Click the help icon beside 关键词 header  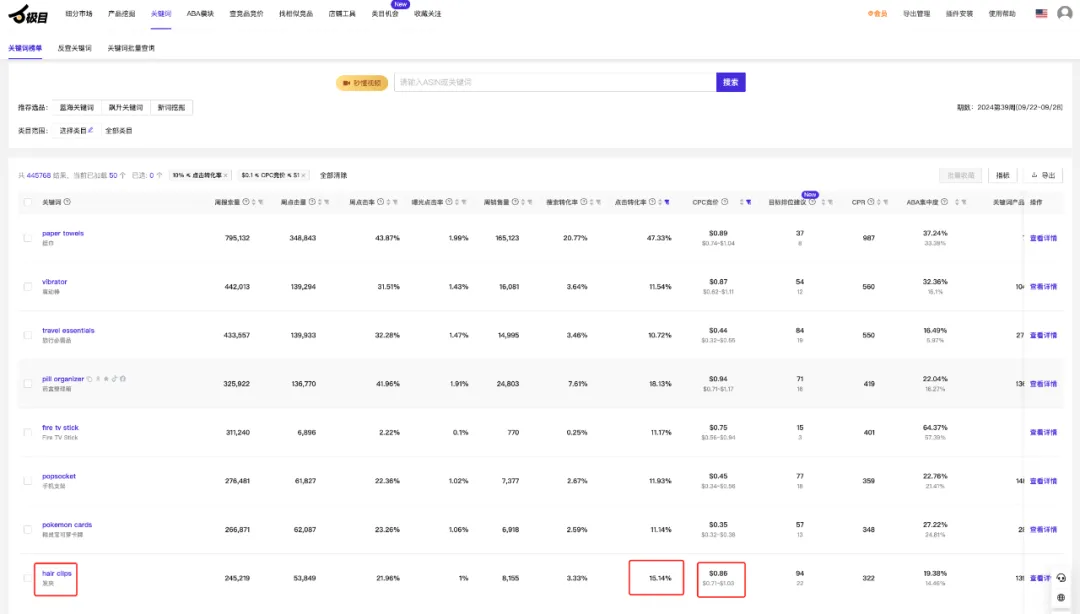click(x=67, y=202)
